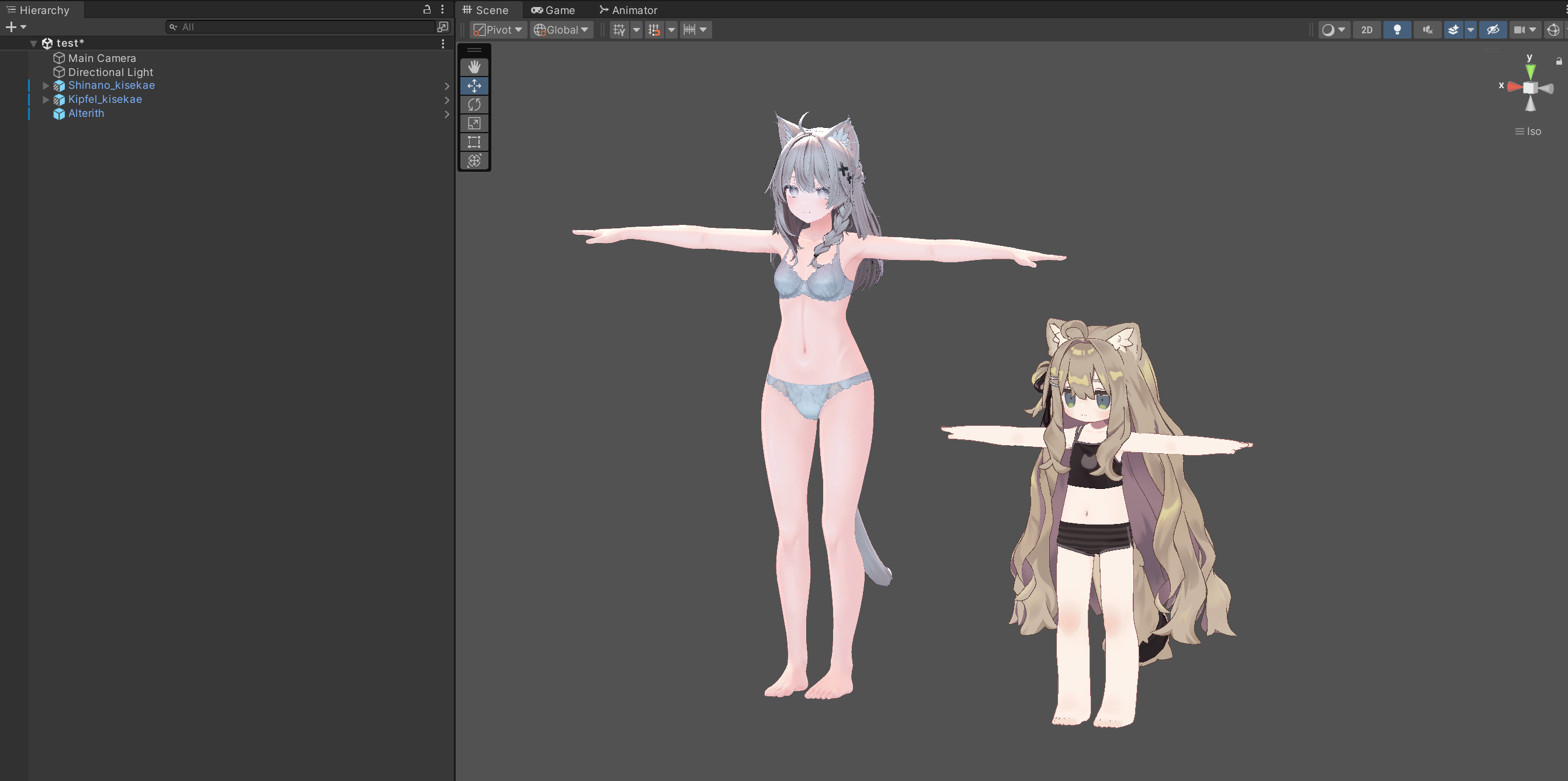Open the create plus dropdown arrow in Hierarchy
Screen dimensions: 1568x781
click(x=23, y=27)
